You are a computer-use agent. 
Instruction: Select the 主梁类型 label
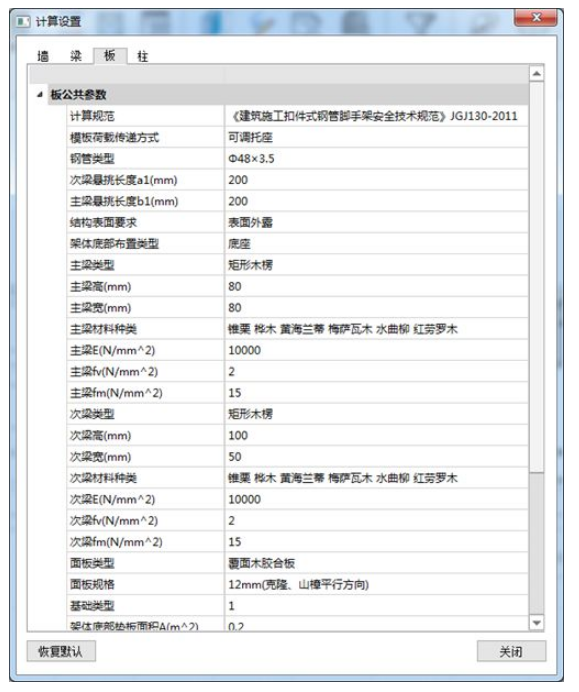(92, 265)
